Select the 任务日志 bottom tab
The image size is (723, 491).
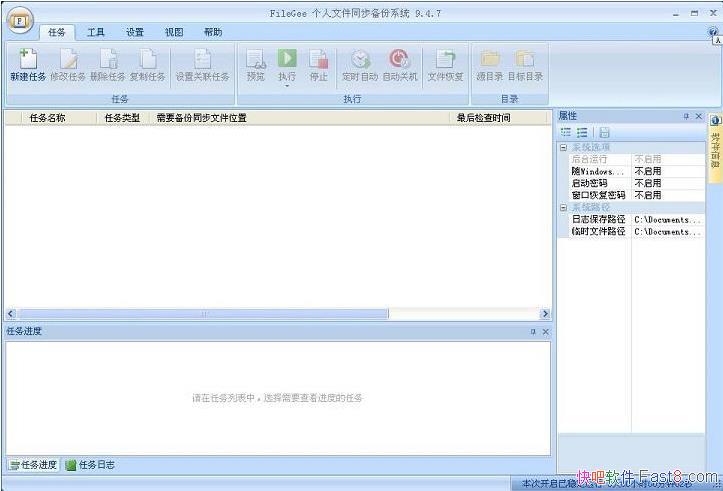pyautogui.click(x=90, y=465)
